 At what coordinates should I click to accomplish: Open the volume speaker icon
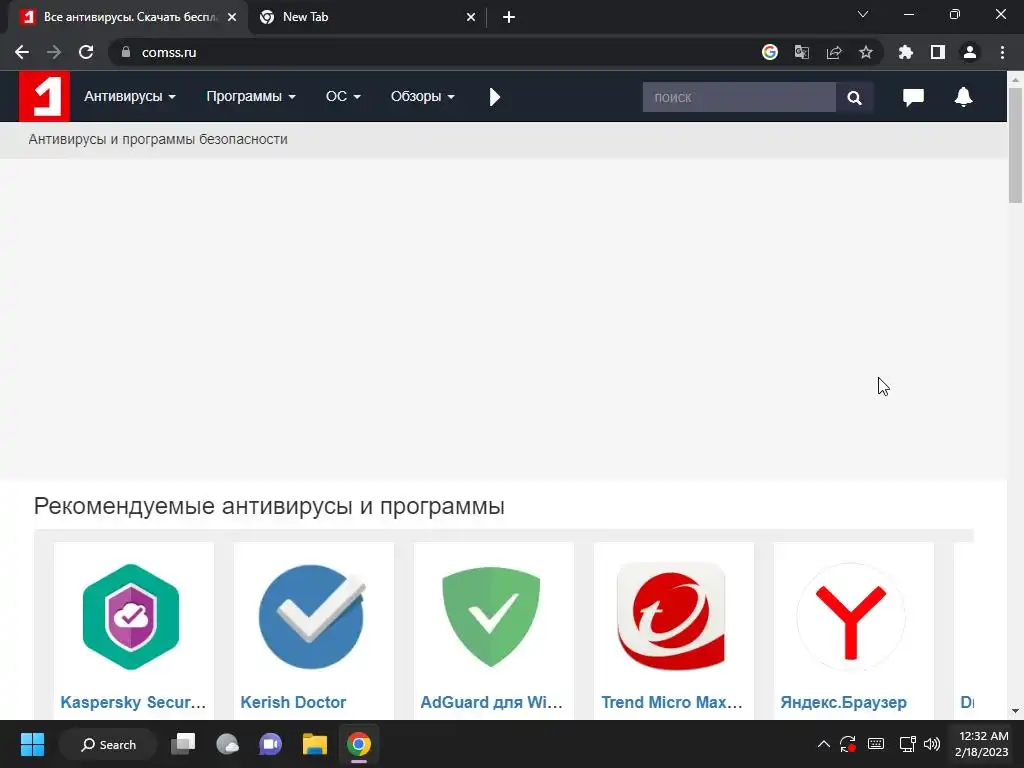(932, 744)
